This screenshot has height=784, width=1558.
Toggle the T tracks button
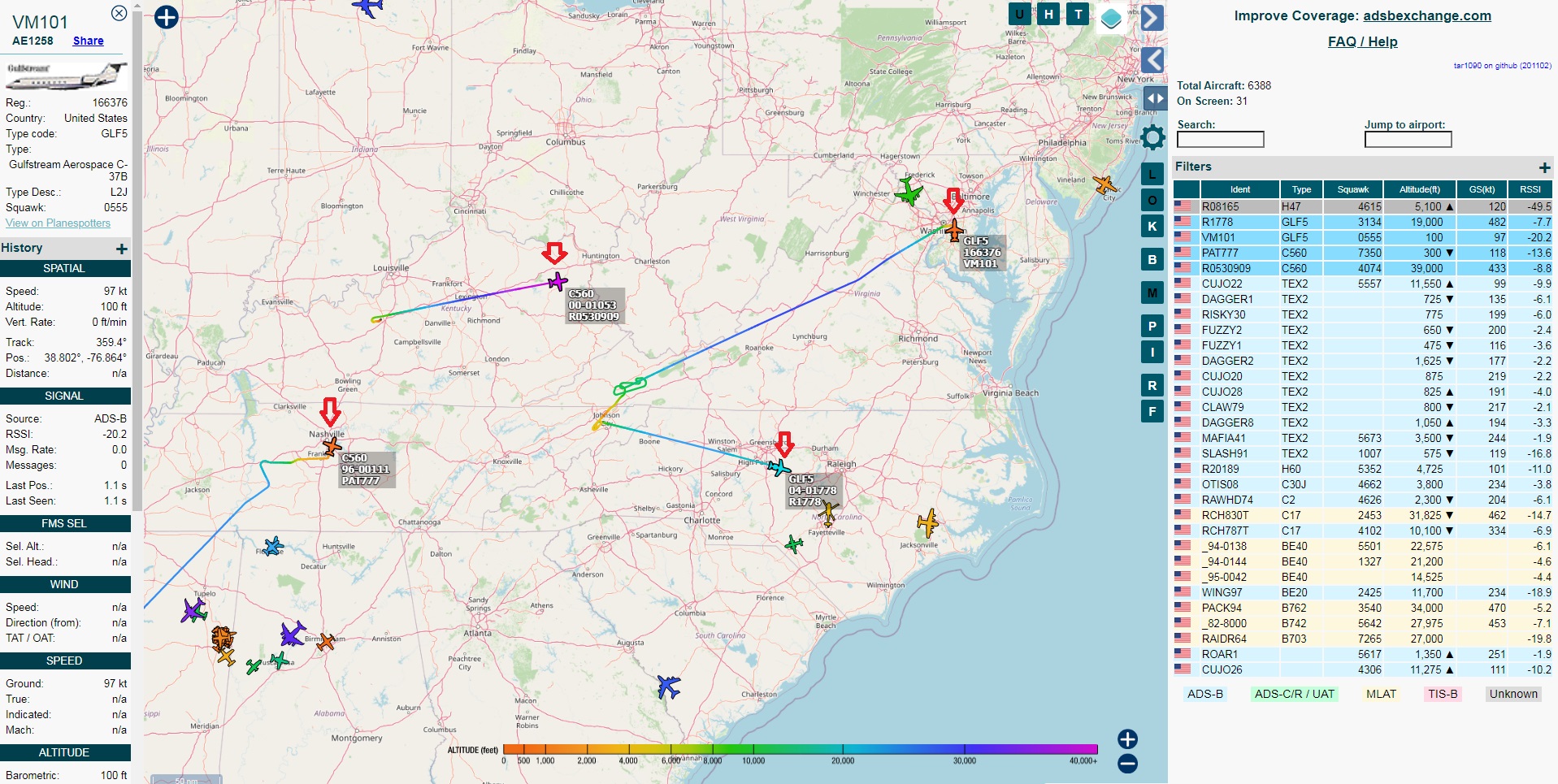[1078, 14]
